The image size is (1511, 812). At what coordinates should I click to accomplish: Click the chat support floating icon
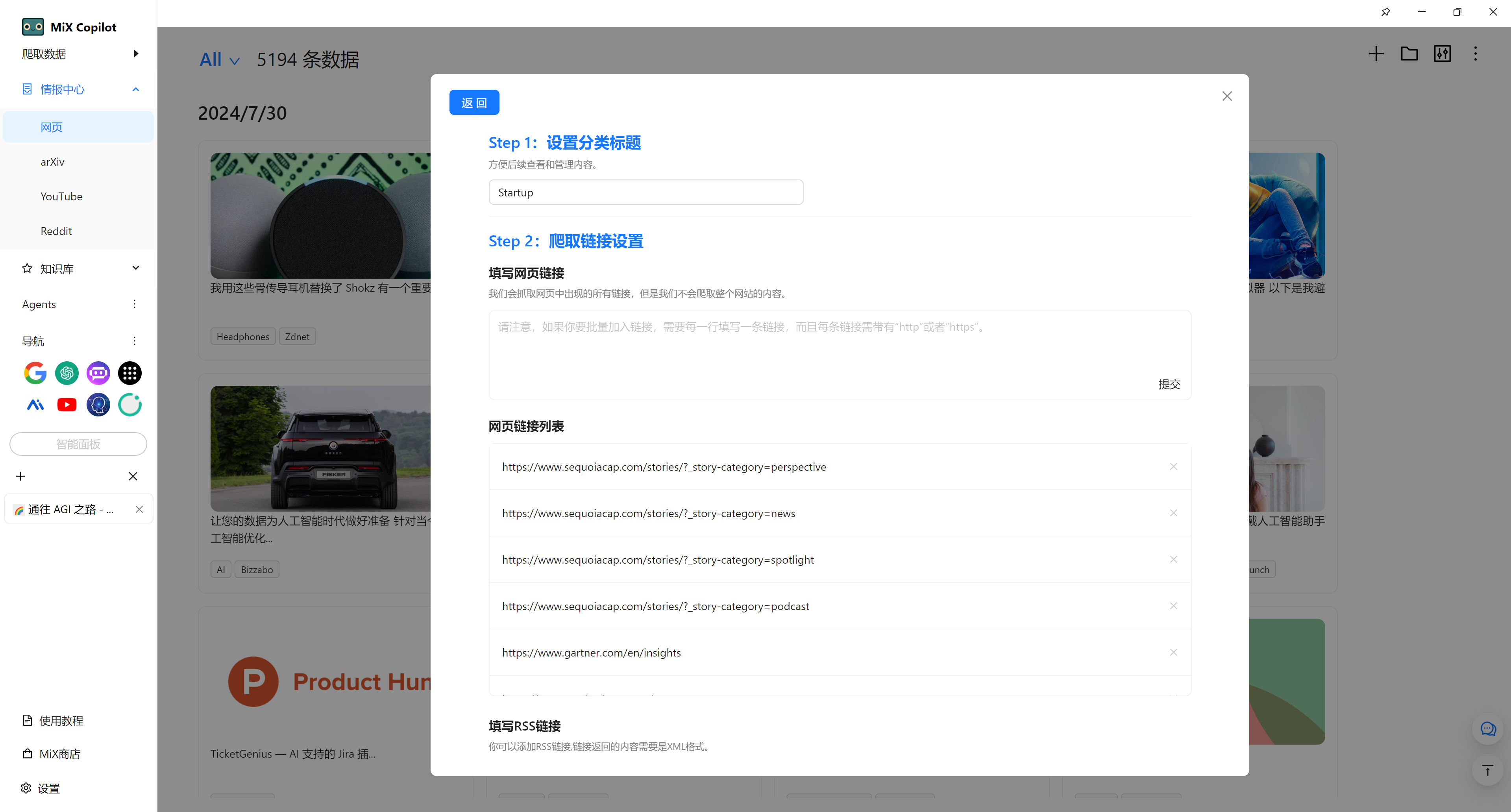[x=1488, y=729]
